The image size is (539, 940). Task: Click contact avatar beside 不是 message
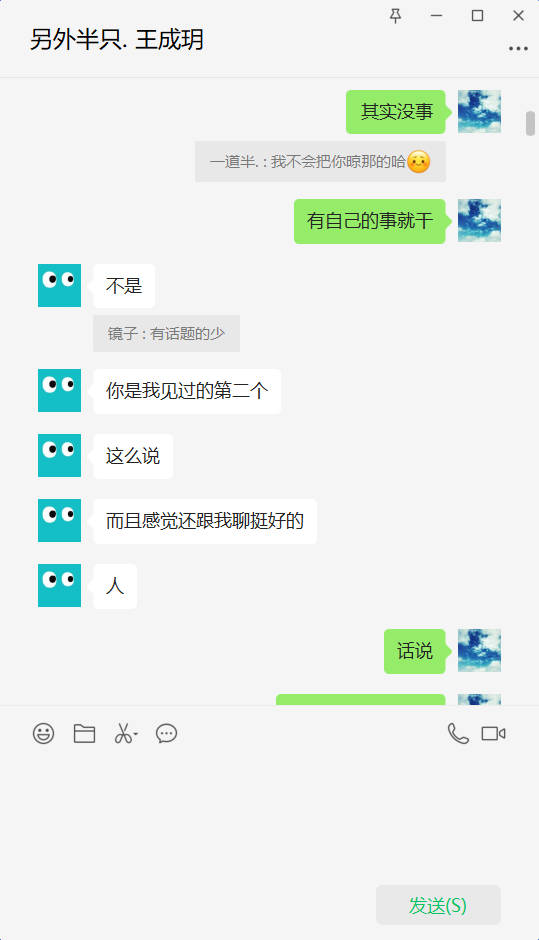tap(59, 285)
